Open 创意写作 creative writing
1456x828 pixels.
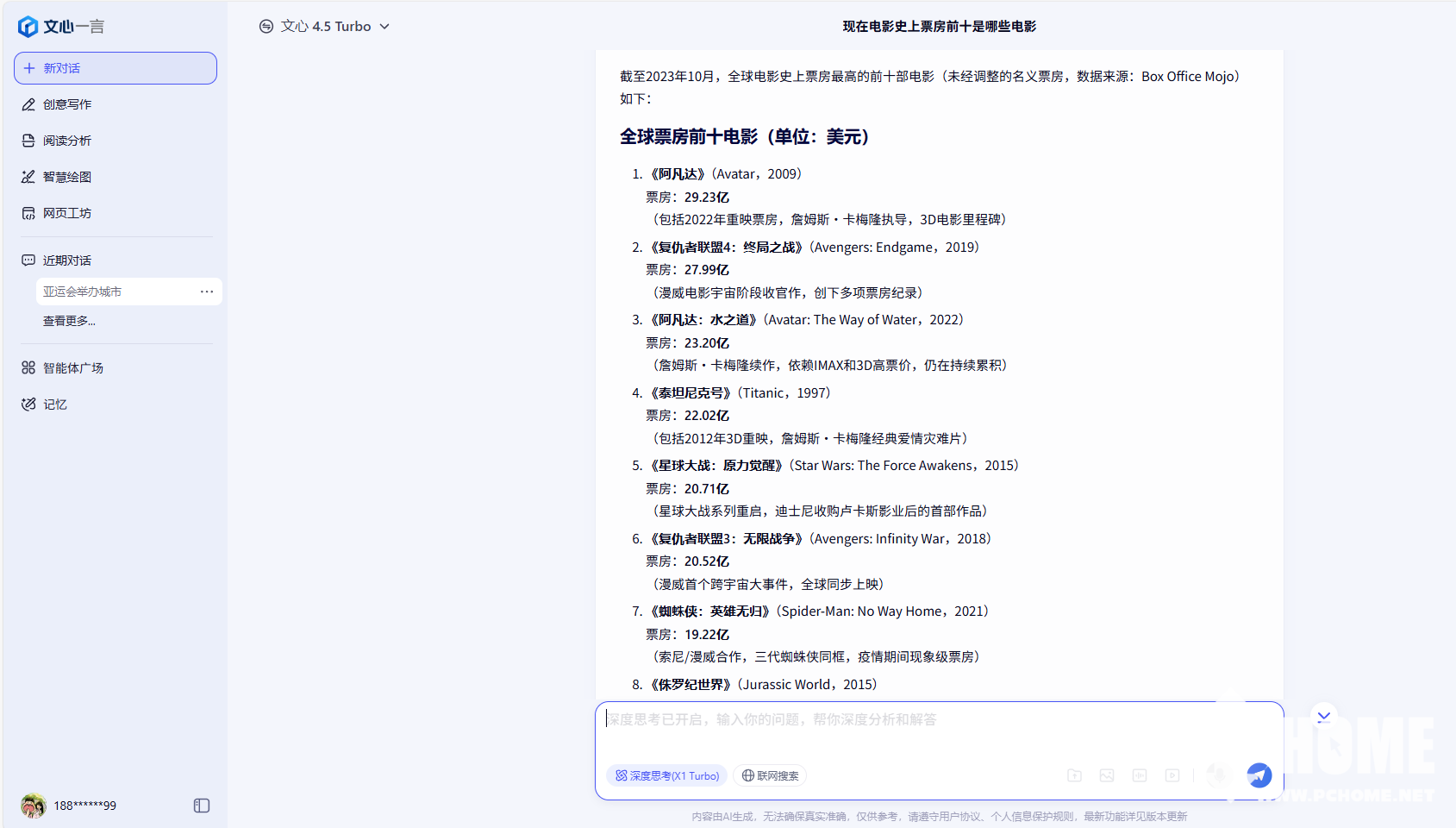click(67, 104)
